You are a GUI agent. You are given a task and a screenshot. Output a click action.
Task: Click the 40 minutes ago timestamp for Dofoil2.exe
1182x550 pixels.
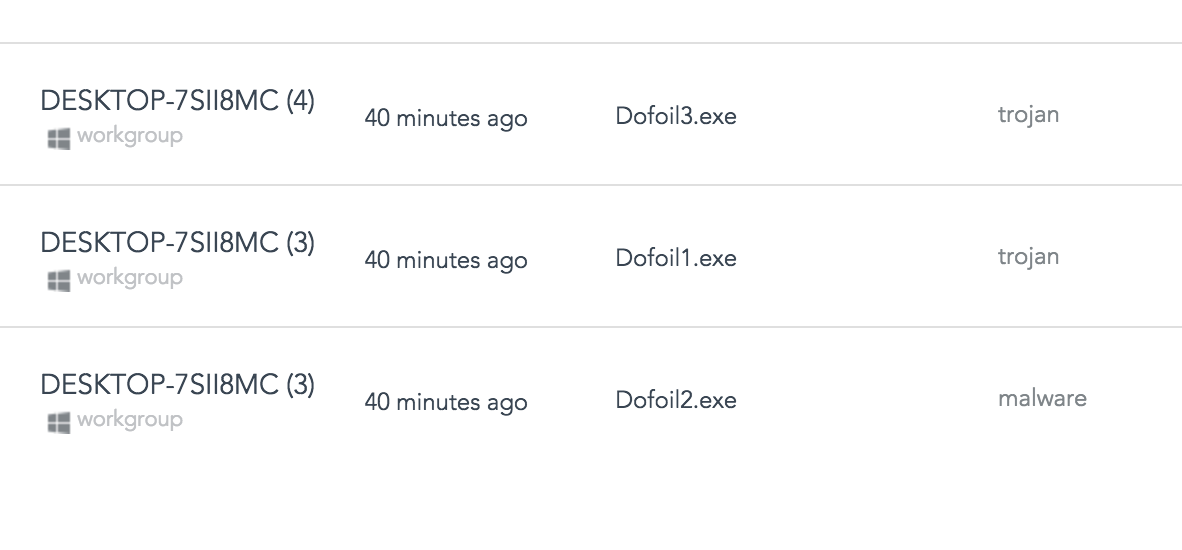click(x=446, y=402)
